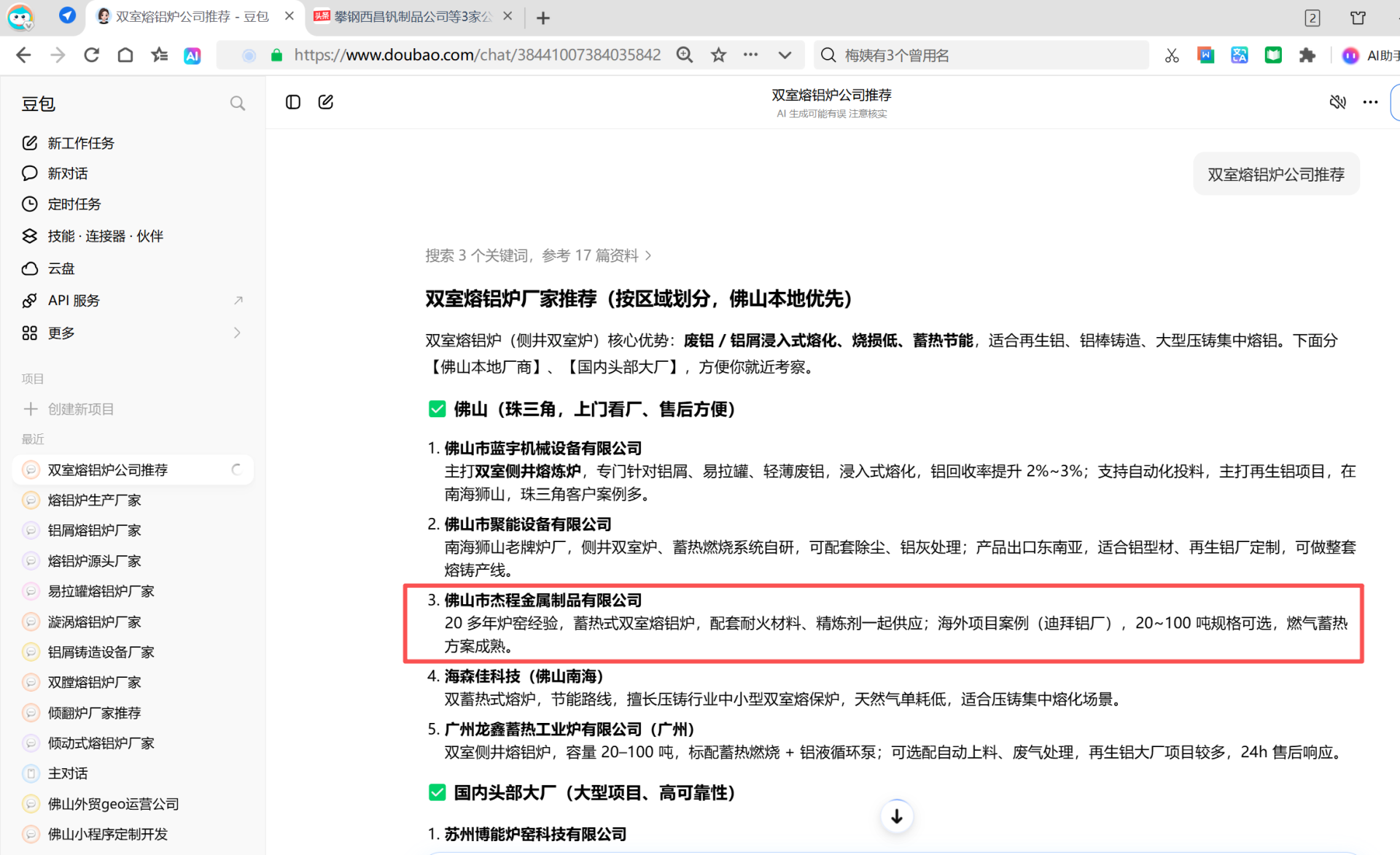Open the tab count indicator showing 2
Image resolution: width=1400 pixels, height=855 pixels.
(1312, 18)
